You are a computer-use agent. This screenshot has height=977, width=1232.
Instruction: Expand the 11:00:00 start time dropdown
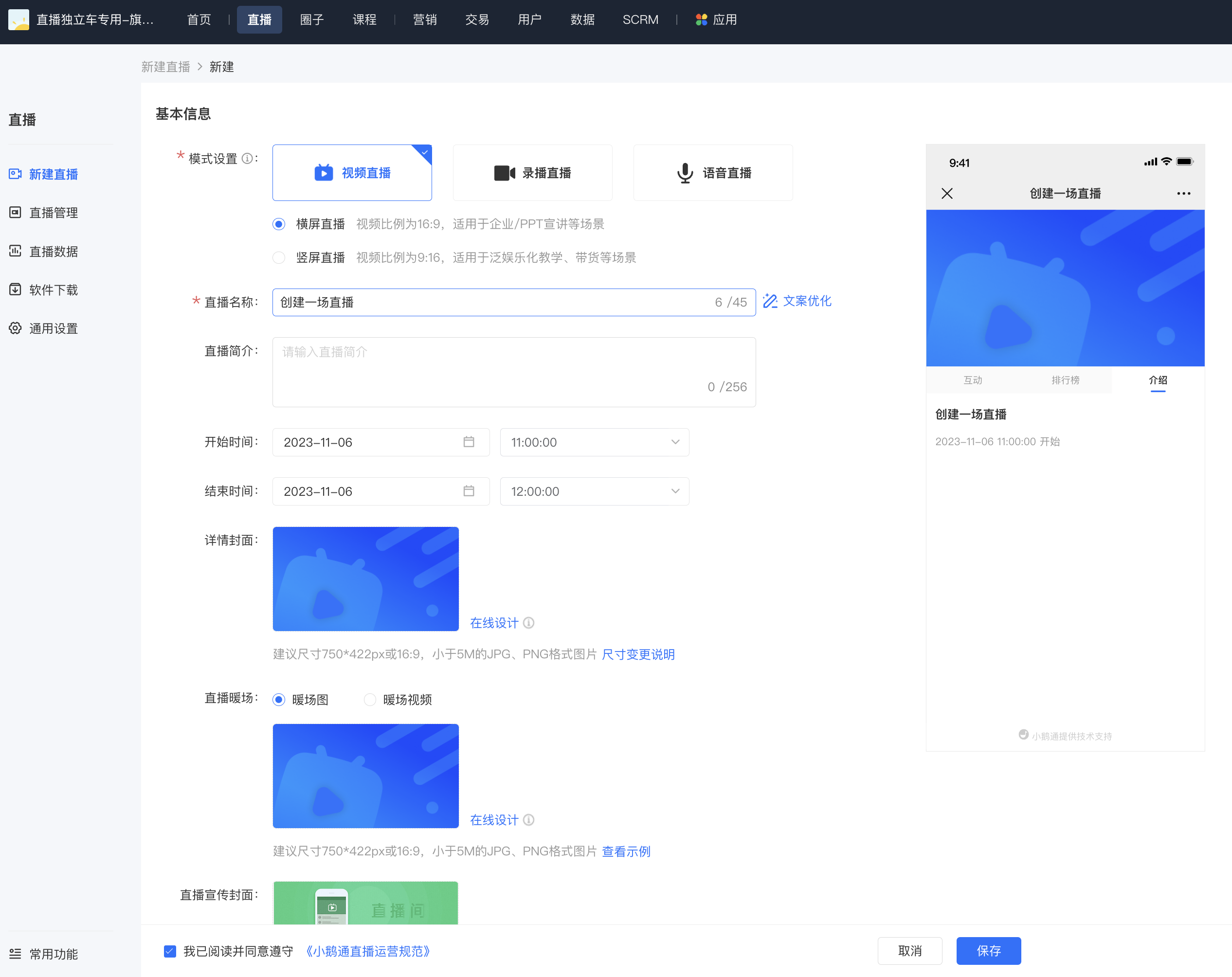coord(594,442)
